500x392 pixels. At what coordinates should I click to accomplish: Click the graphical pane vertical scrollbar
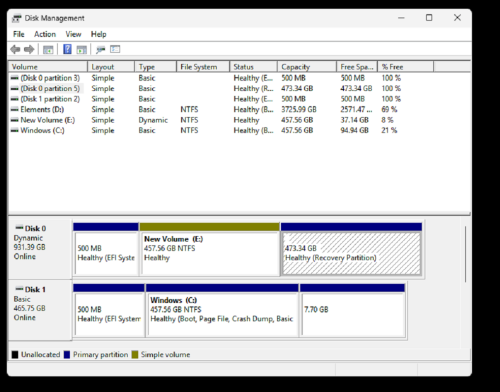point(465,254)
